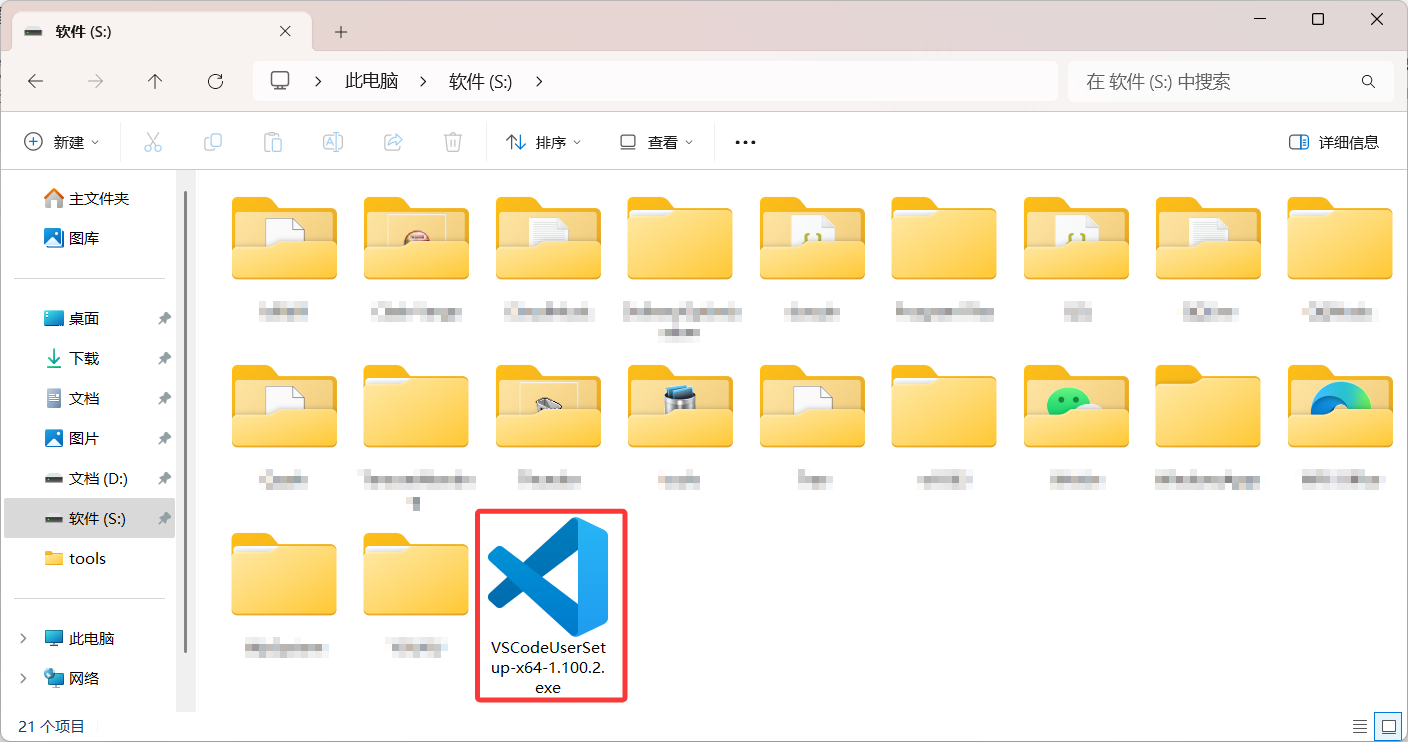Select 软件 (S:) in sidebar
This screenshot has height=742, width=1408.
[89, 518]
